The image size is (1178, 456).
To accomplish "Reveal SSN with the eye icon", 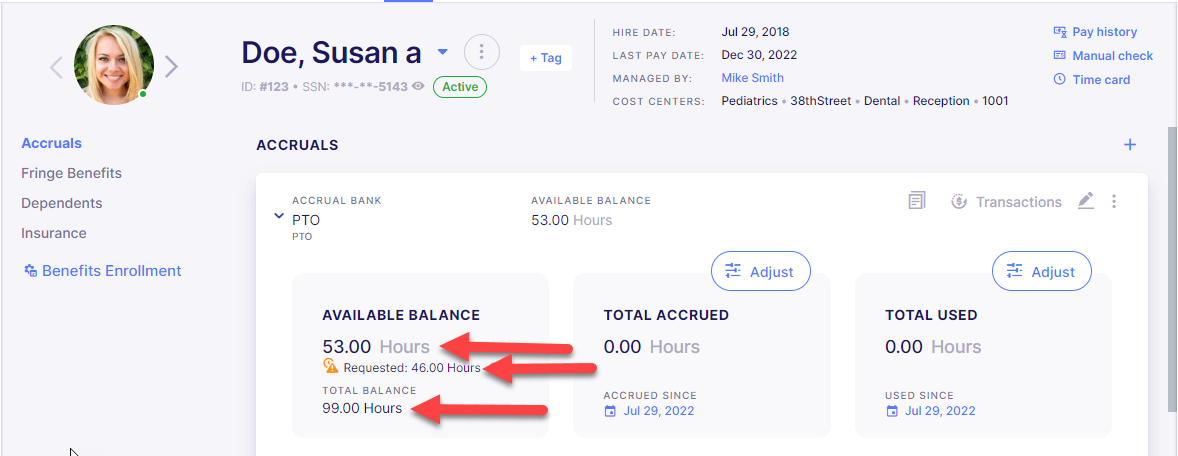I will pos(420,86).
